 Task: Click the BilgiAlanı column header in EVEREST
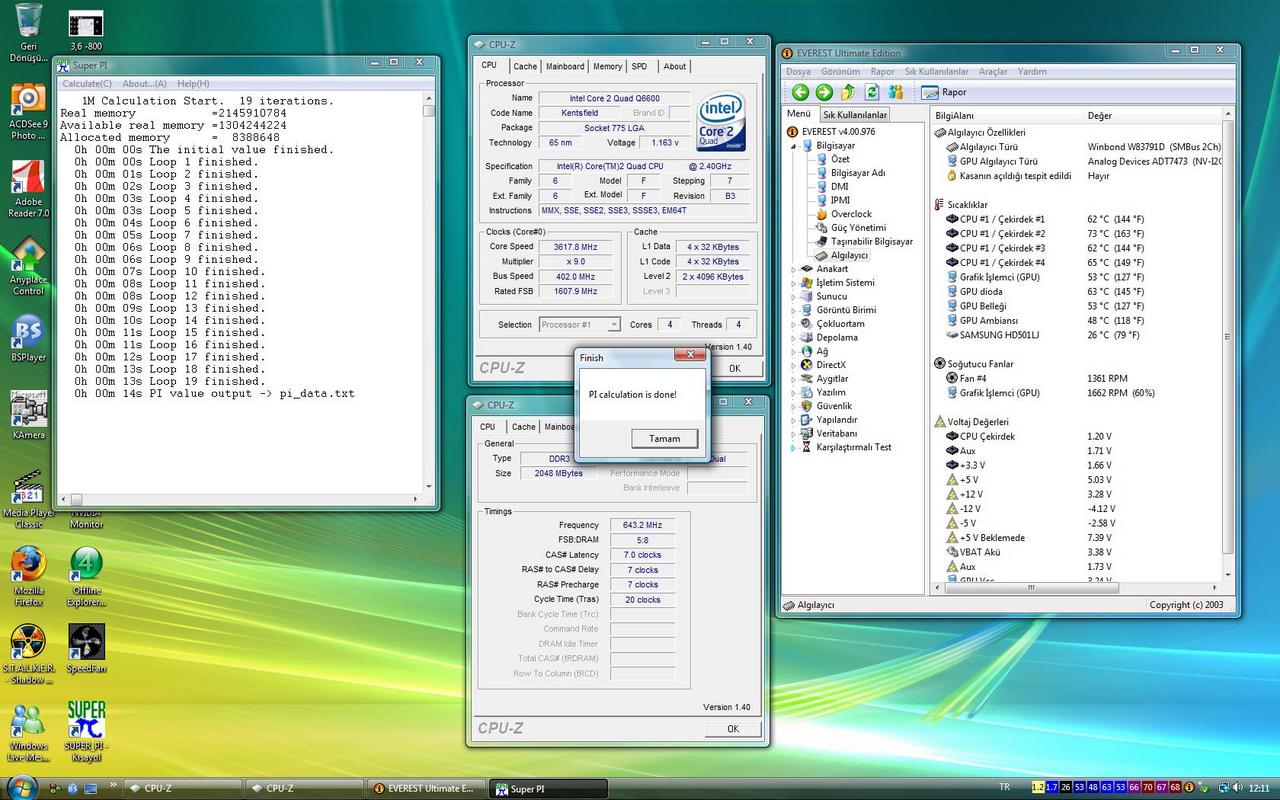tap(1008, 115)
